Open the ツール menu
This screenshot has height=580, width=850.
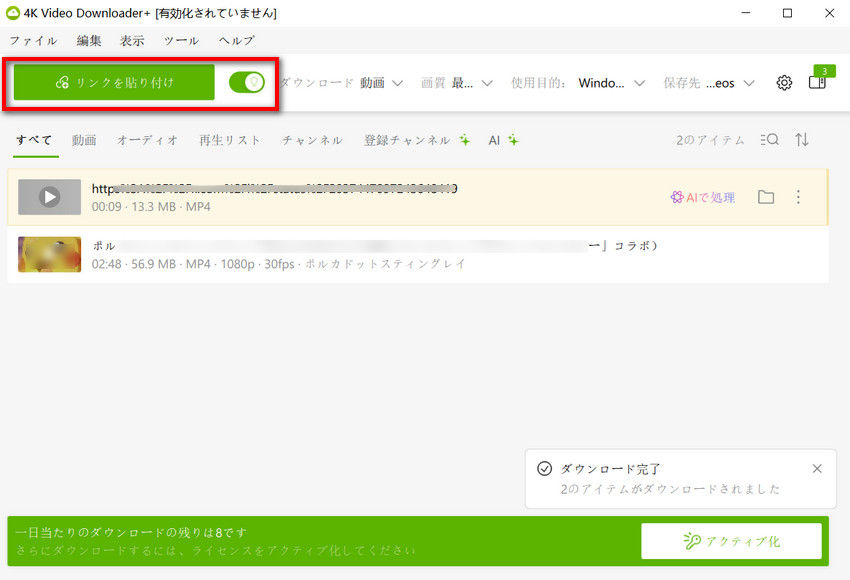(x=180, y=41)
